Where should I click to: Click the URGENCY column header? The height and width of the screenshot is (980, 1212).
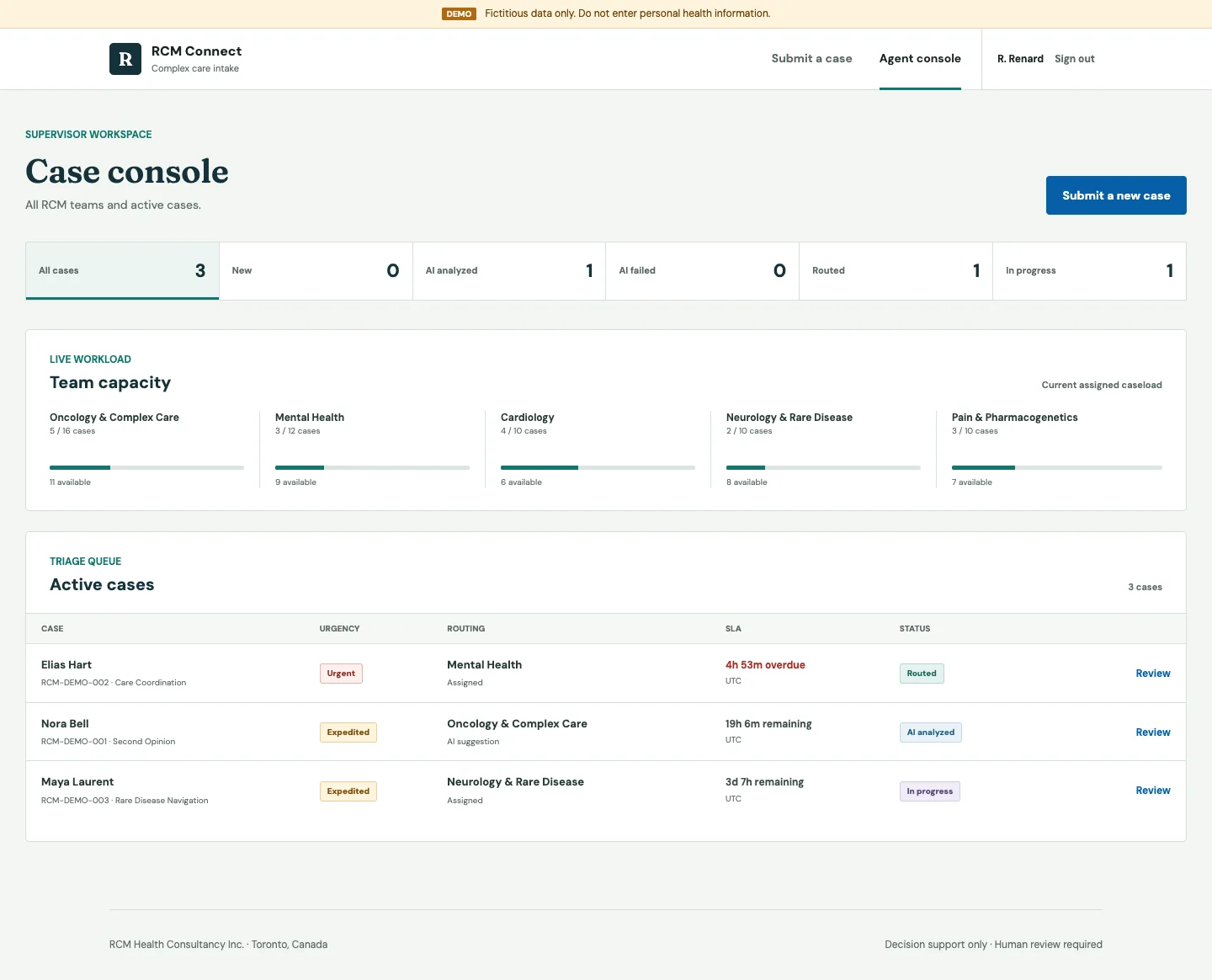(339, 629)
